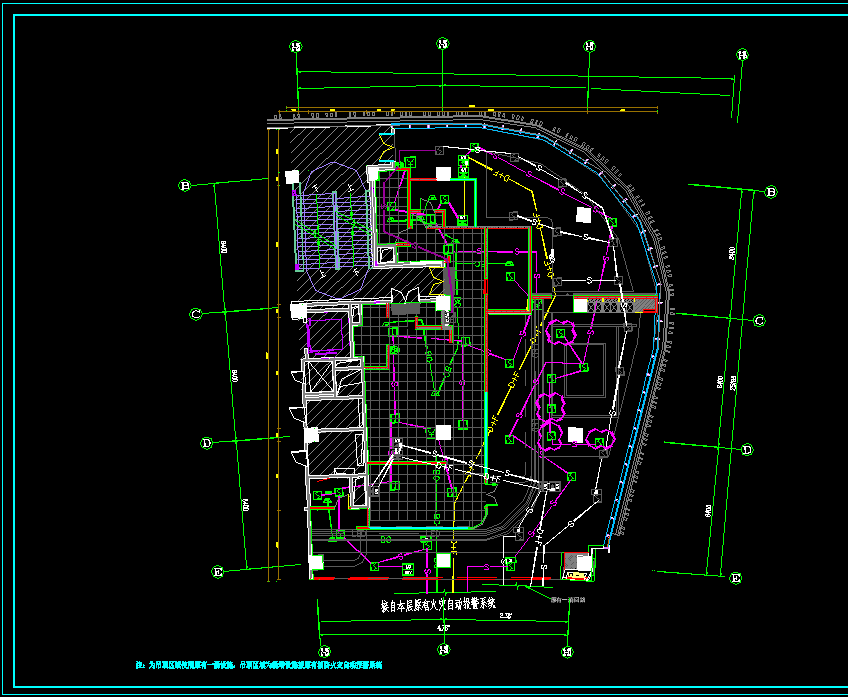This screenshot has height=697, width=848.
Task: Select axis bubble E on the left
Action: (218, 572)
